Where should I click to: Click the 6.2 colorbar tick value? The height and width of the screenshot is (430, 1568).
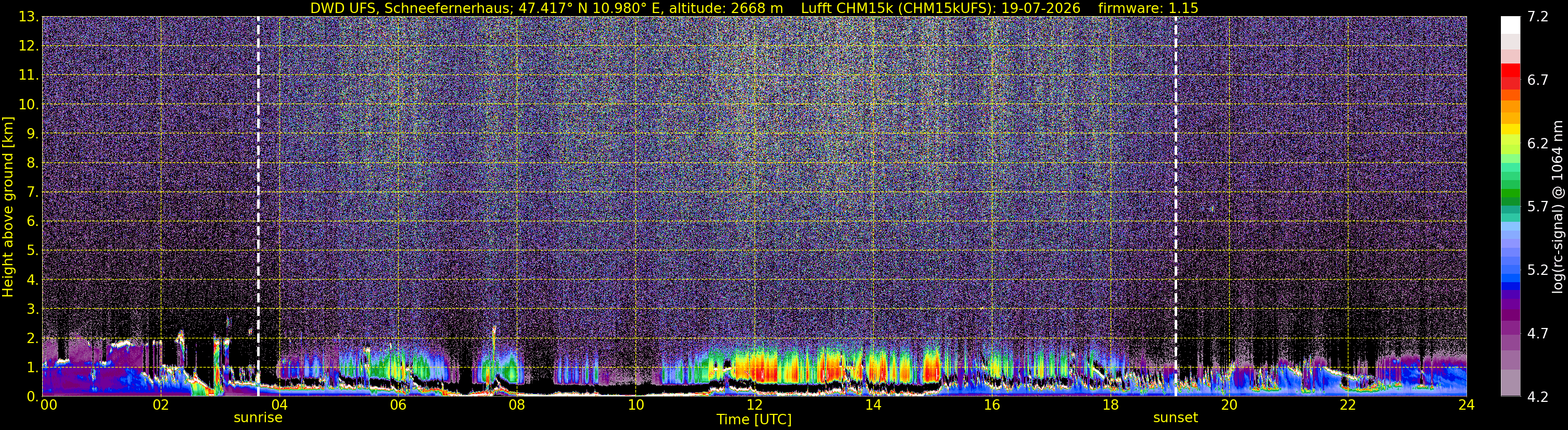click(1538, 143)
